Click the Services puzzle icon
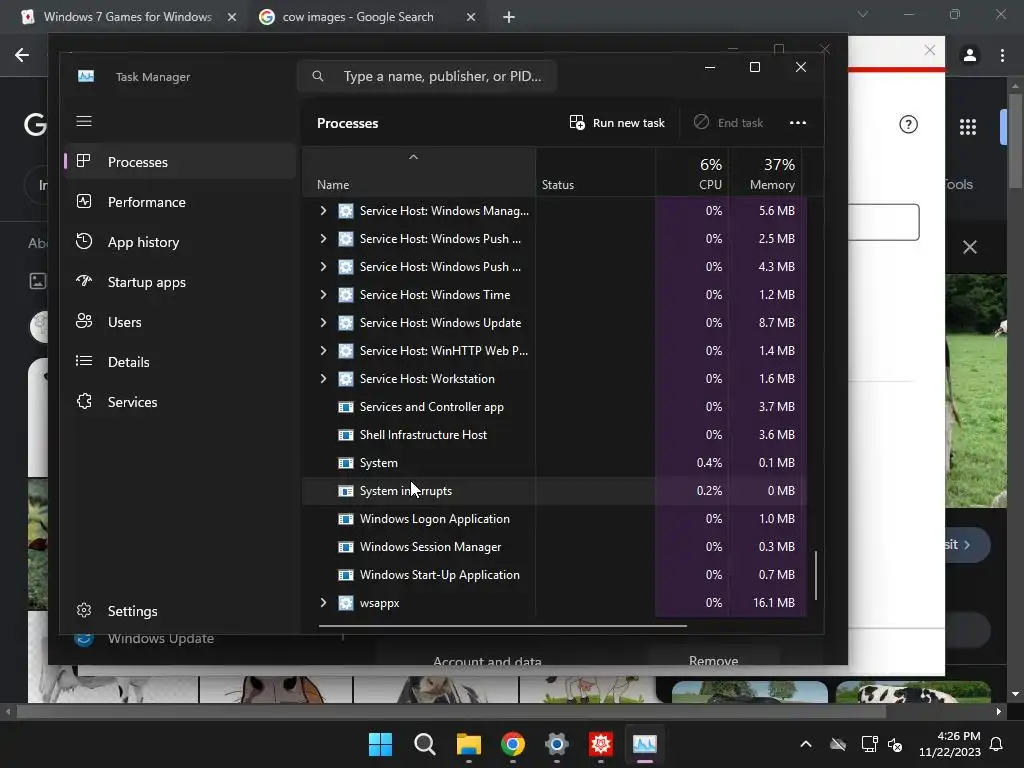1024x768 pixels. (84, 401)
